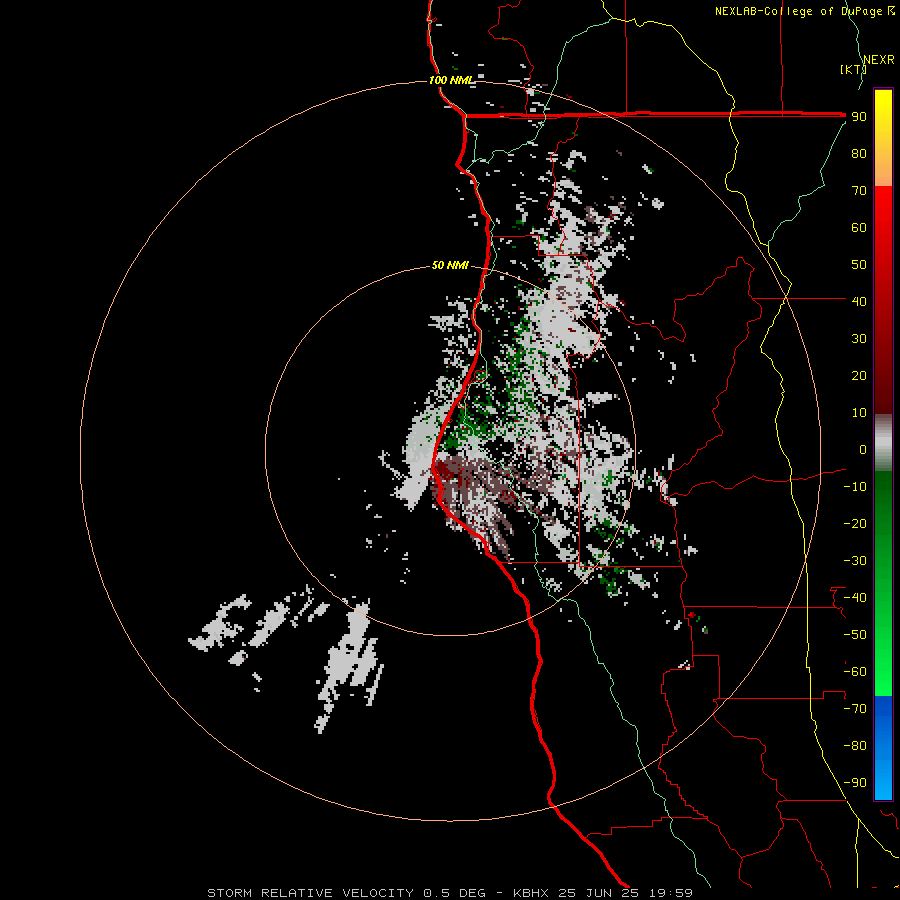Click the NEXLAB-College of DuPage title text
The image size is (900, 900).
pyautogui.click(x=804, y=11)
